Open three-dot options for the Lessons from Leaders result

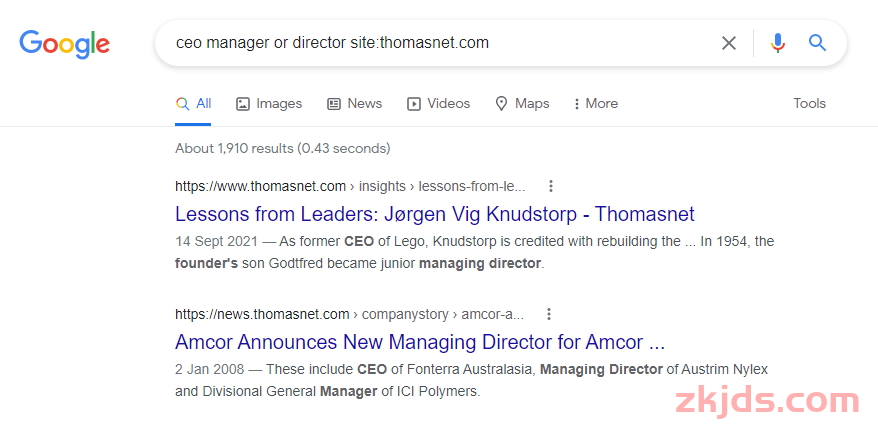click(551, 186)
